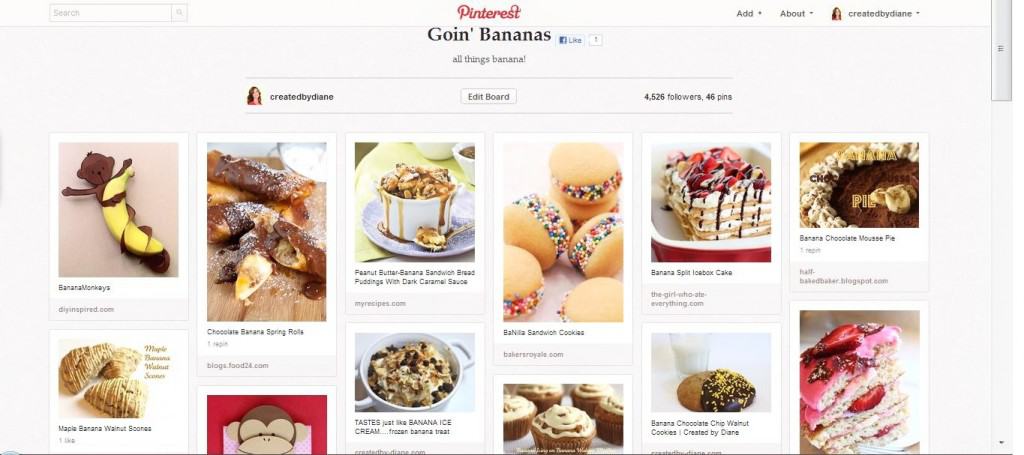This screenshot has width=1024, height=455.
Task: Open createdbydiane avatar in top bar
Action: pos(836,13)
